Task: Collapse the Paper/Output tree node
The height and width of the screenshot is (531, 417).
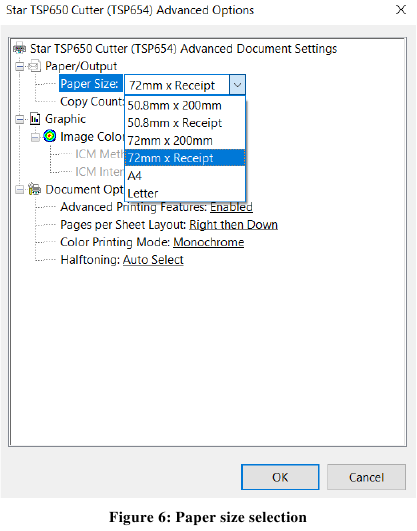Action: (20, 66)
